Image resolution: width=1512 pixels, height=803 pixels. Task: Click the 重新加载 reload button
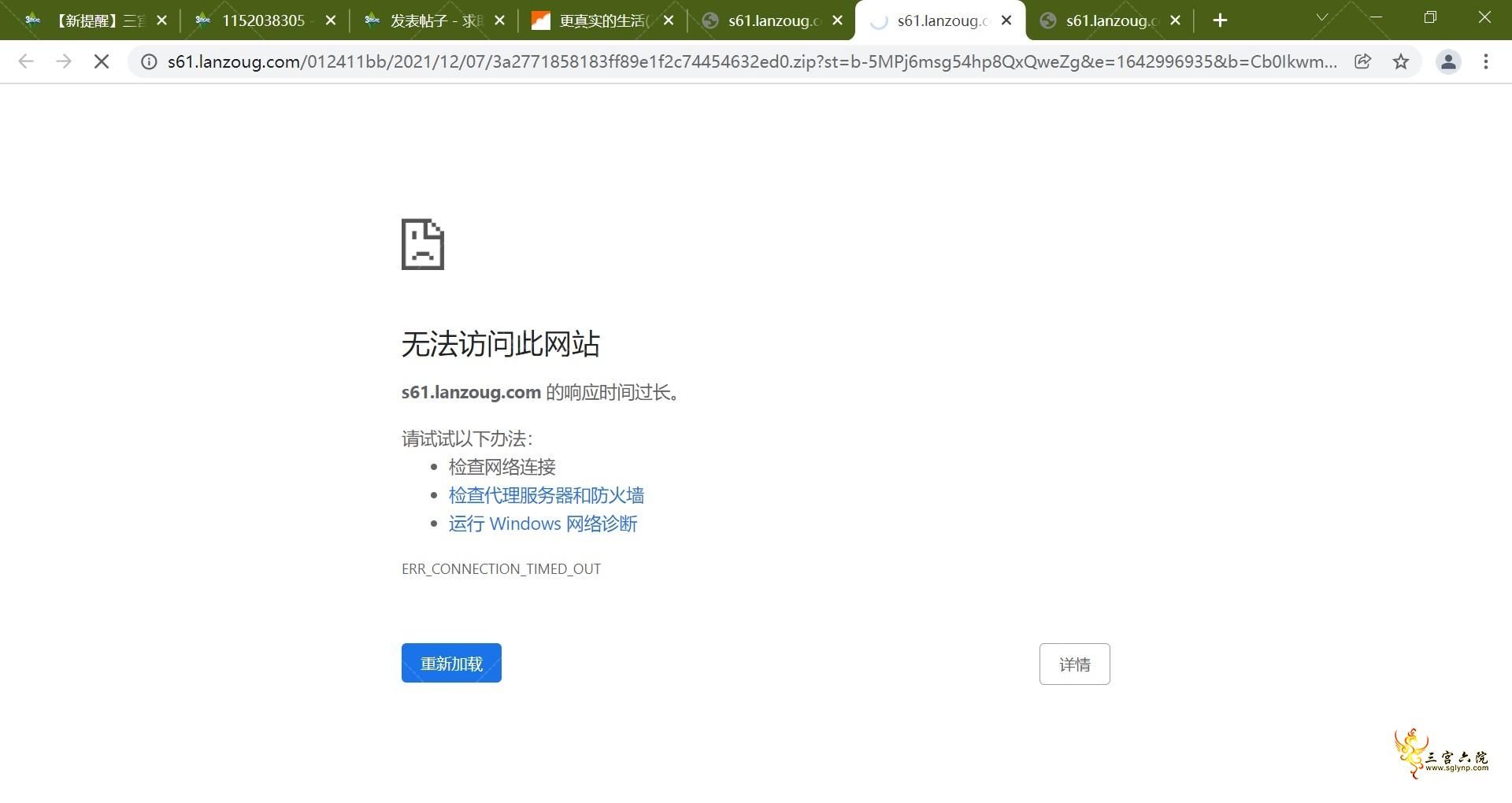click(451, 663)
